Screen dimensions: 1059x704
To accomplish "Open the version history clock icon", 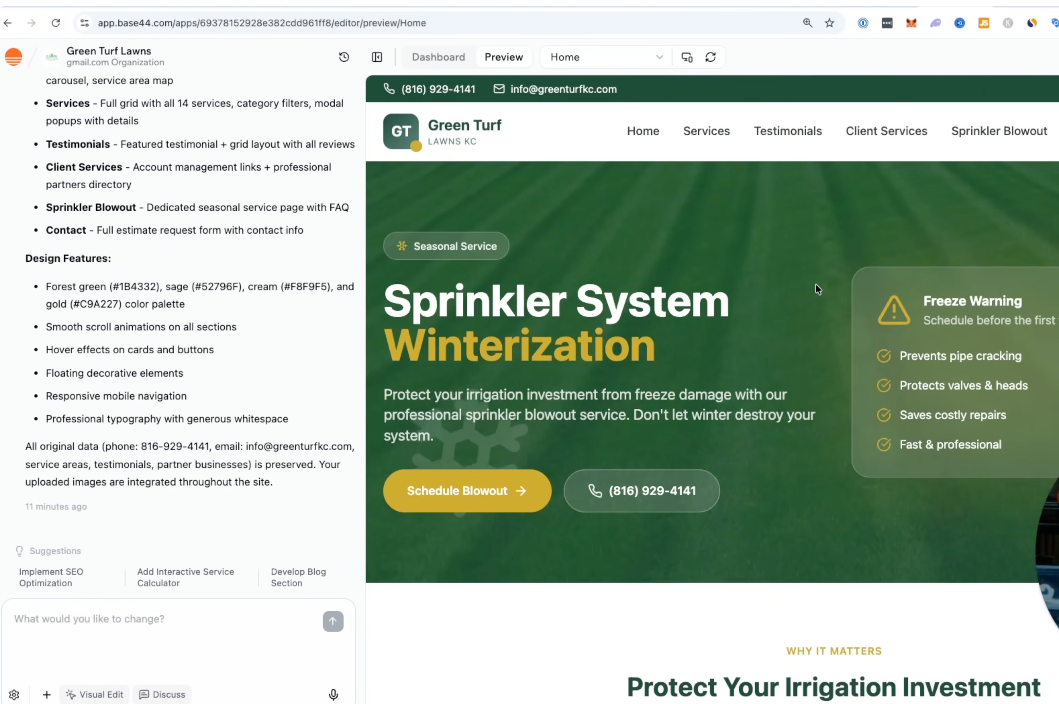I will (344, 57).
